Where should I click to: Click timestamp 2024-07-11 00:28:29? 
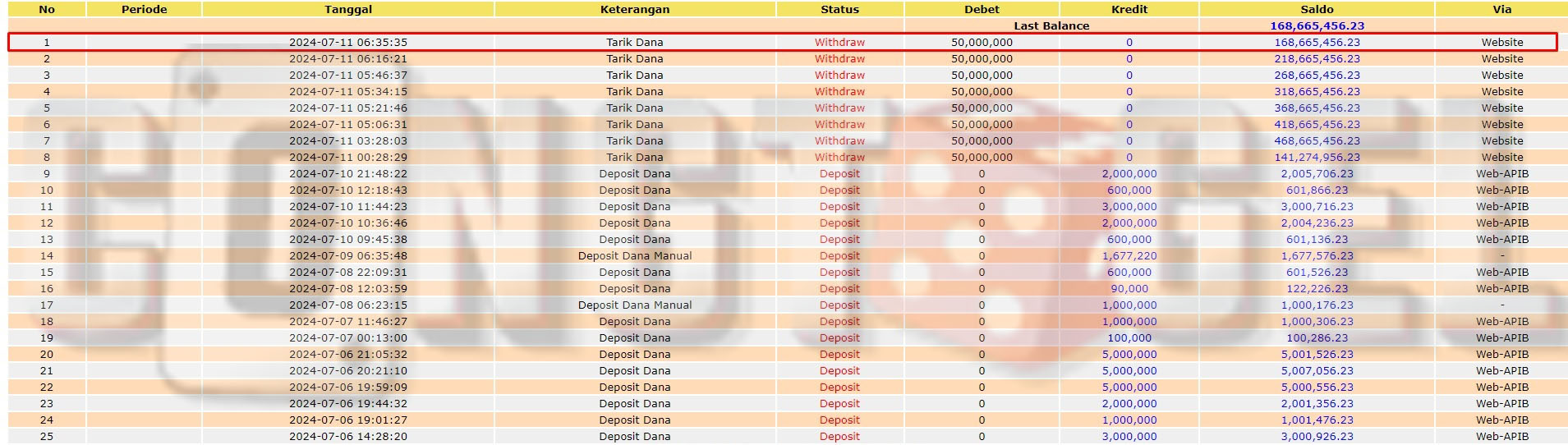(348, 158)
